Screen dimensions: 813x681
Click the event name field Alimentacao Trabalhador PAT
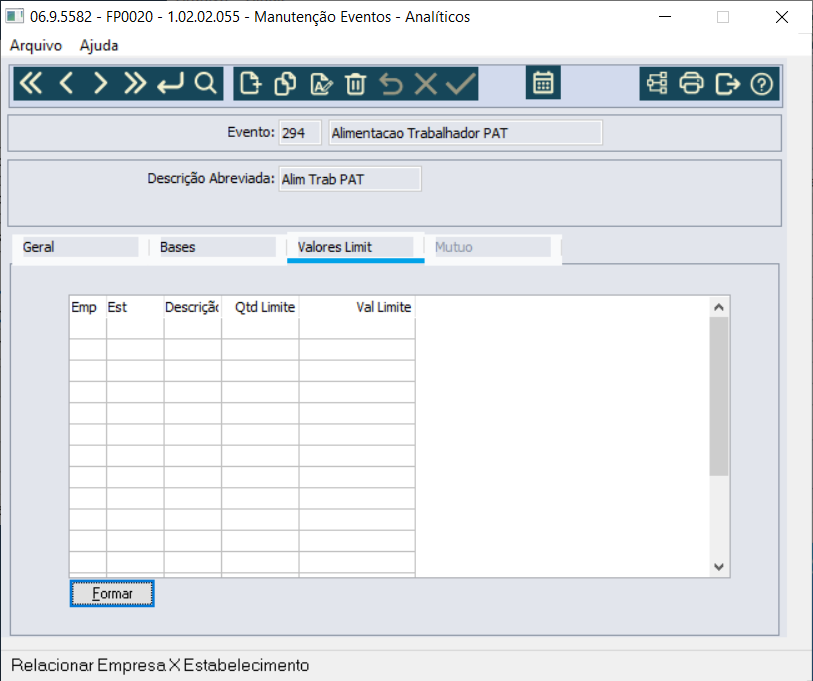coord(466,133)
